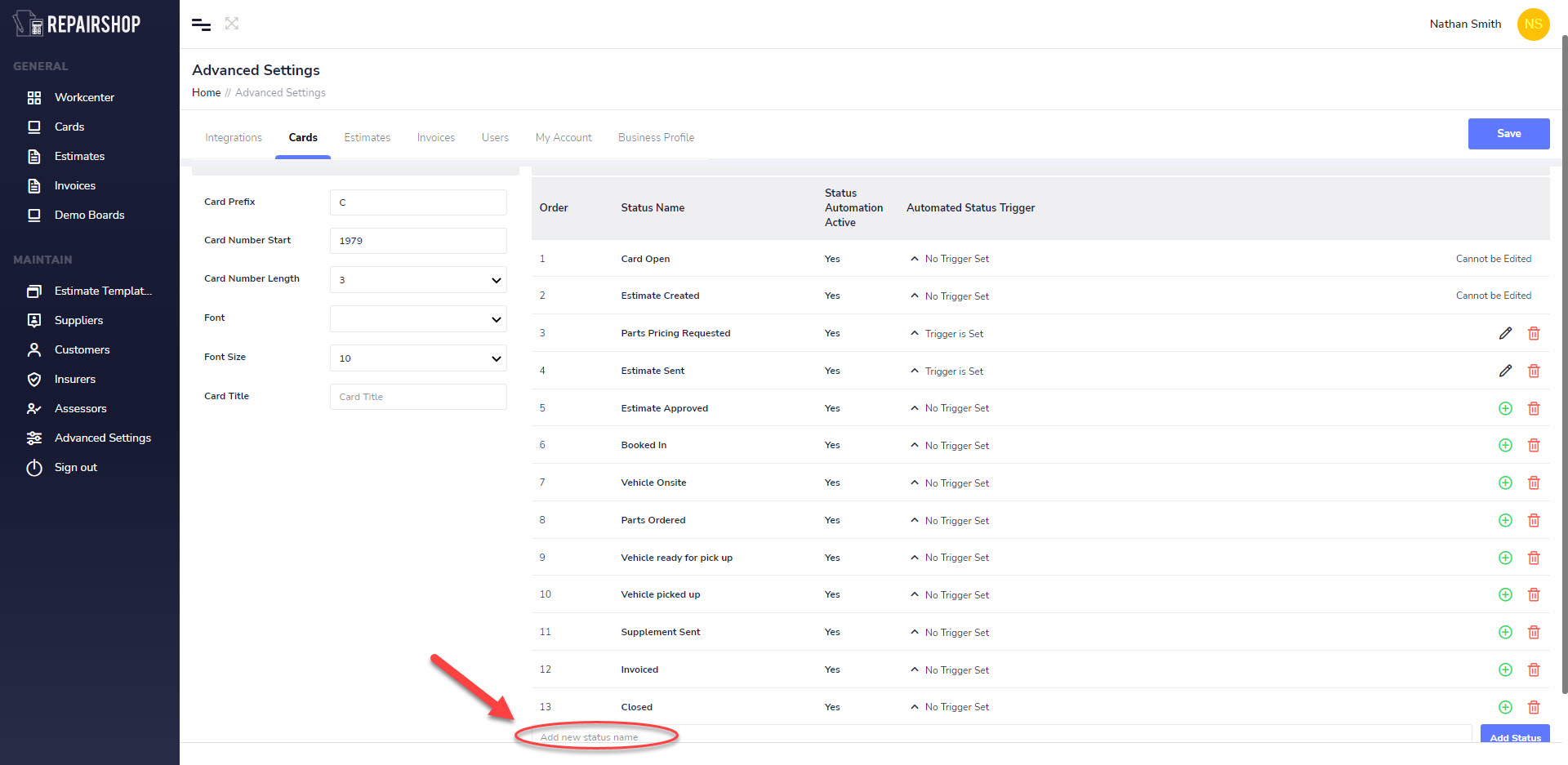Delete the Supplement Sent status
The width and height of the screenshot is (1568, 765).
pyautogui.click(x=1534, y=632)
